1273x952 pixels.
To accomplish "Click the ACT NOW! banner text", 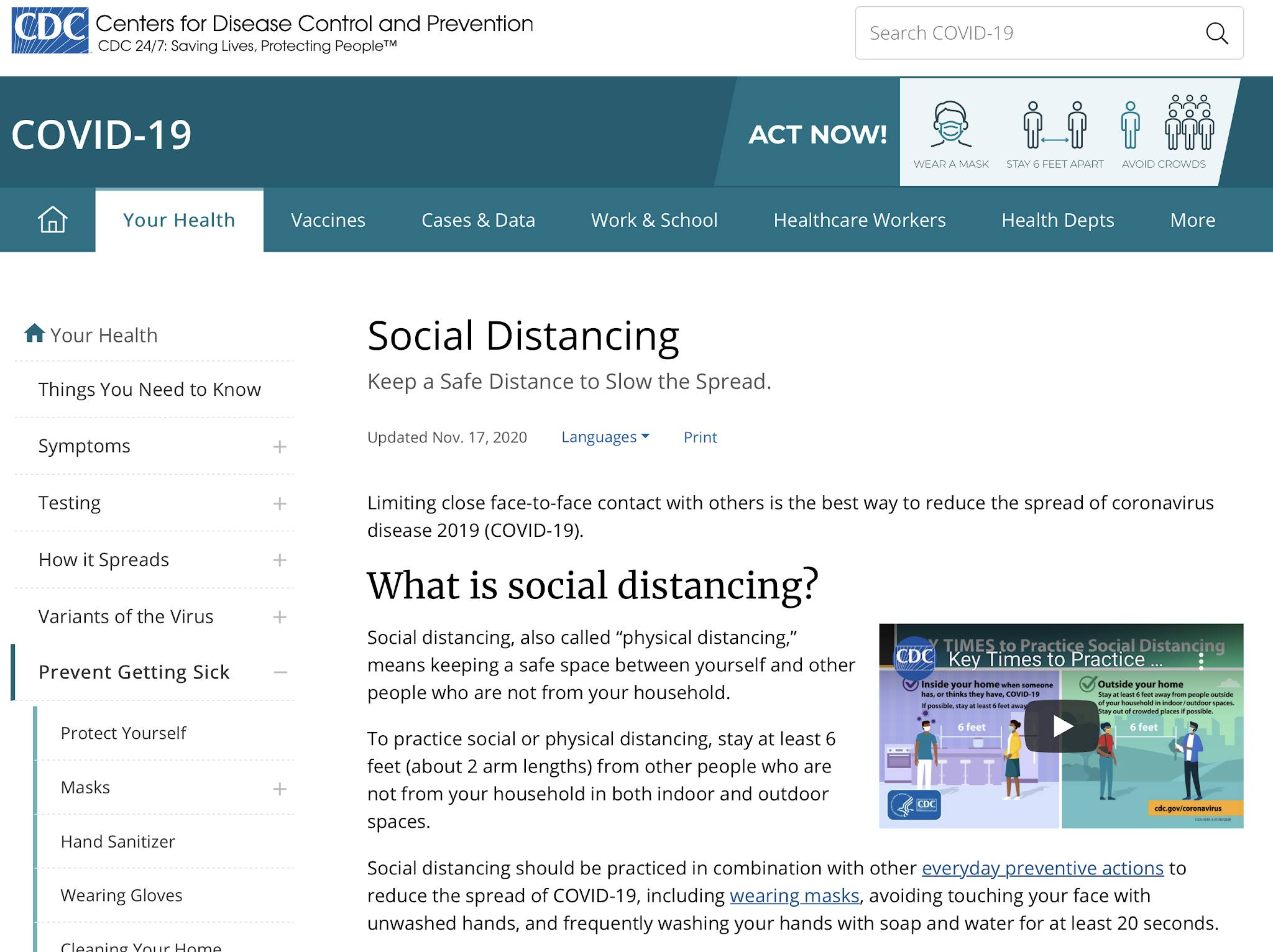I will click(x=817, y=134).
